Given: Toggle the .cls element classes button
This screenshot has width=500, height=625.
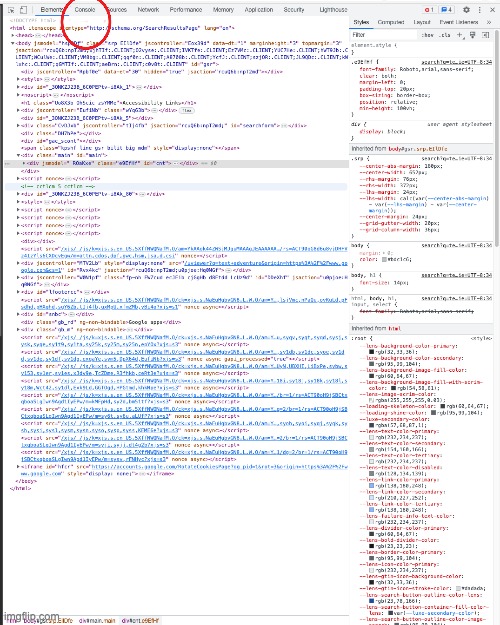Looking at the screenshot, I should coord(445,35).
